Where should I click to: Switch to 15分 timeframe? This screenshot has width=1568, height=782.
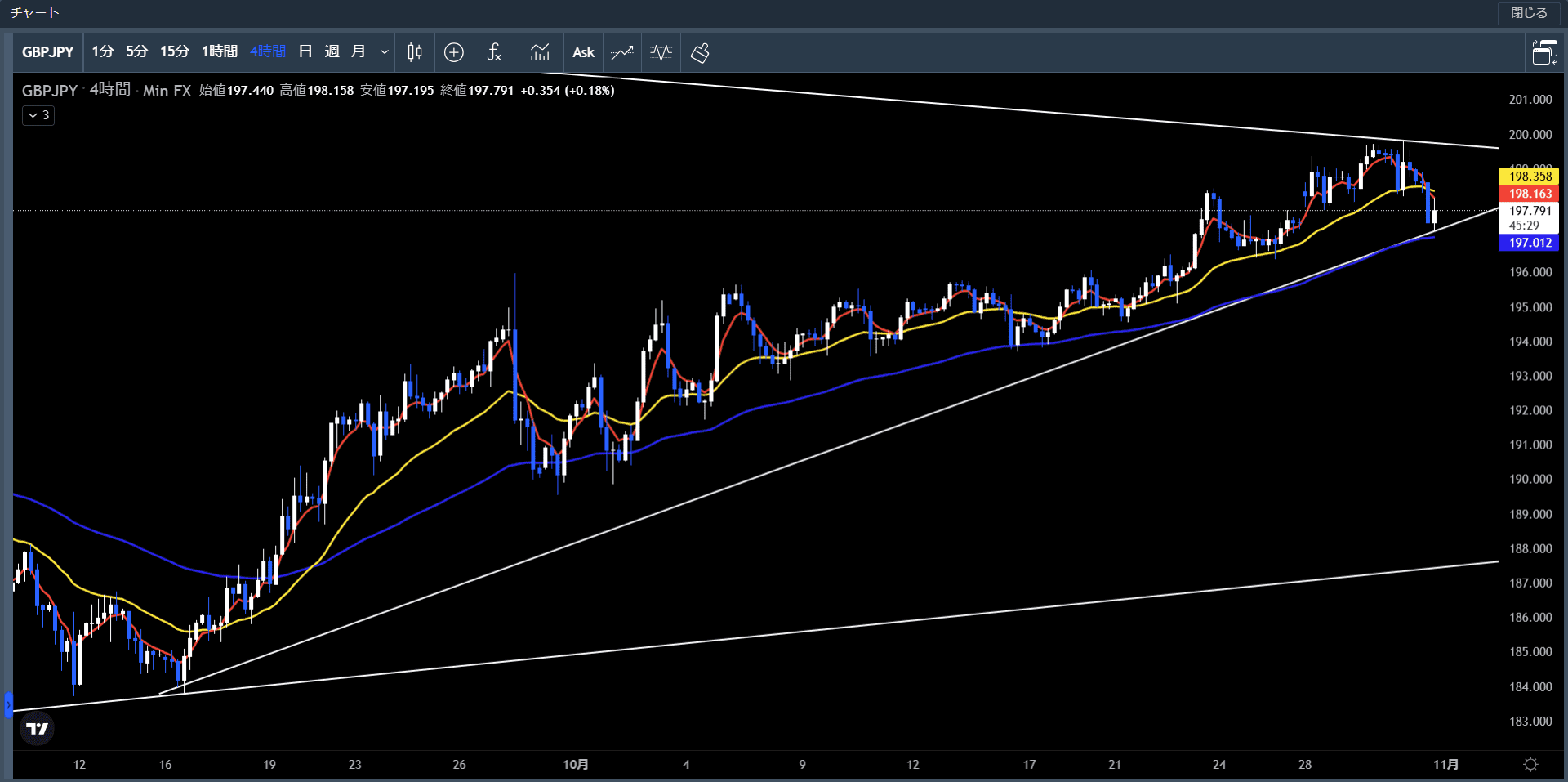(174, 52)
